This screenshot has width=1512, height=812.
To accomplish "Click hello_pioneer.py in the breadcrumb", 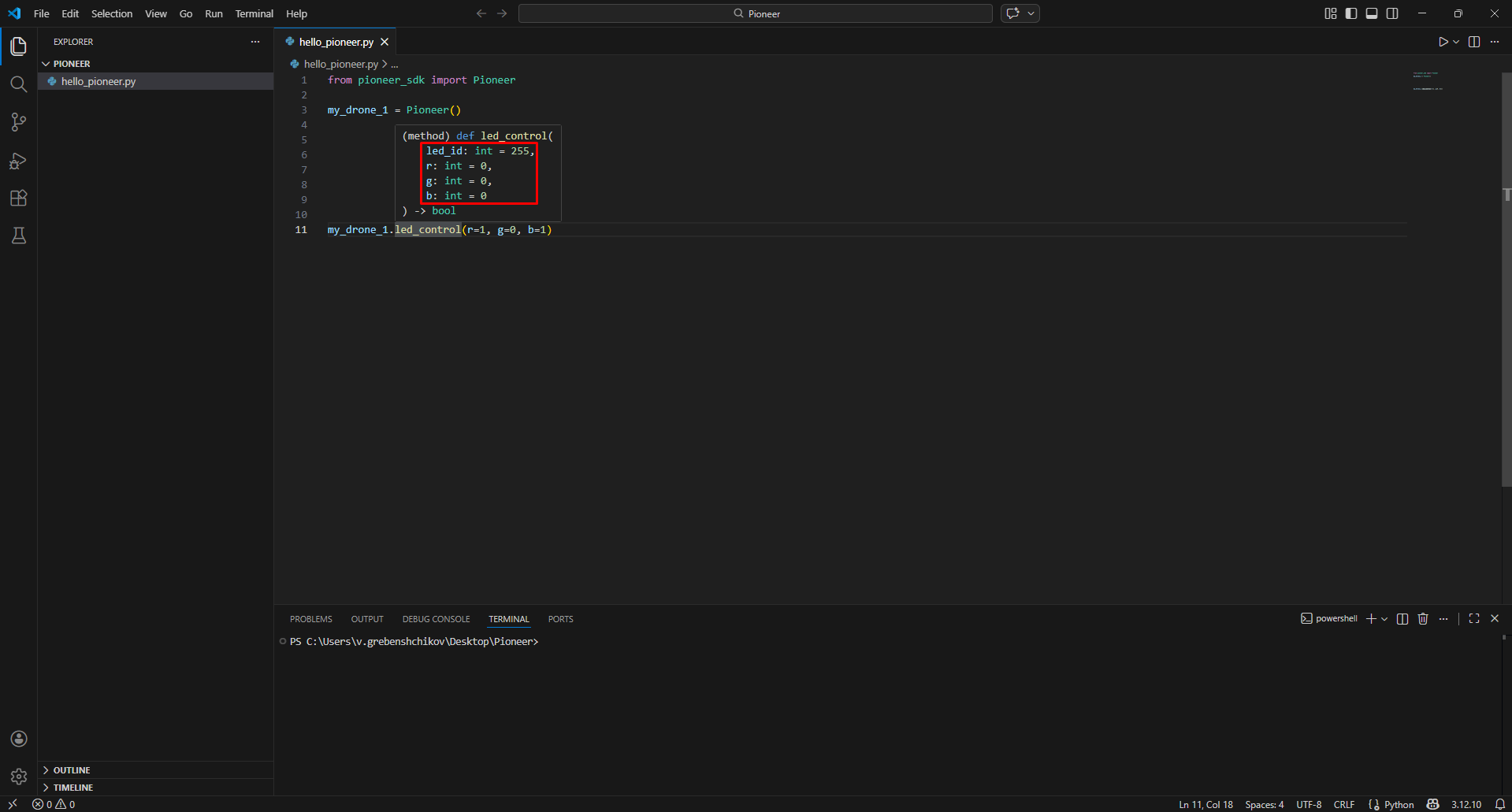I will 340,64.
